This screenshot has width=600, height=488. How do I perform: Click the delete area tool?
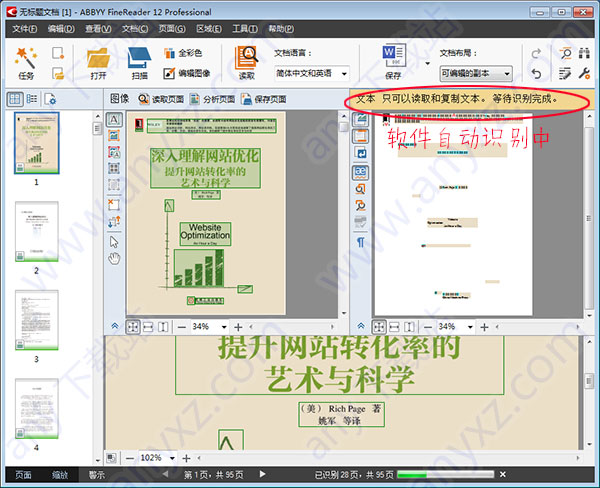tap(114, 204)
